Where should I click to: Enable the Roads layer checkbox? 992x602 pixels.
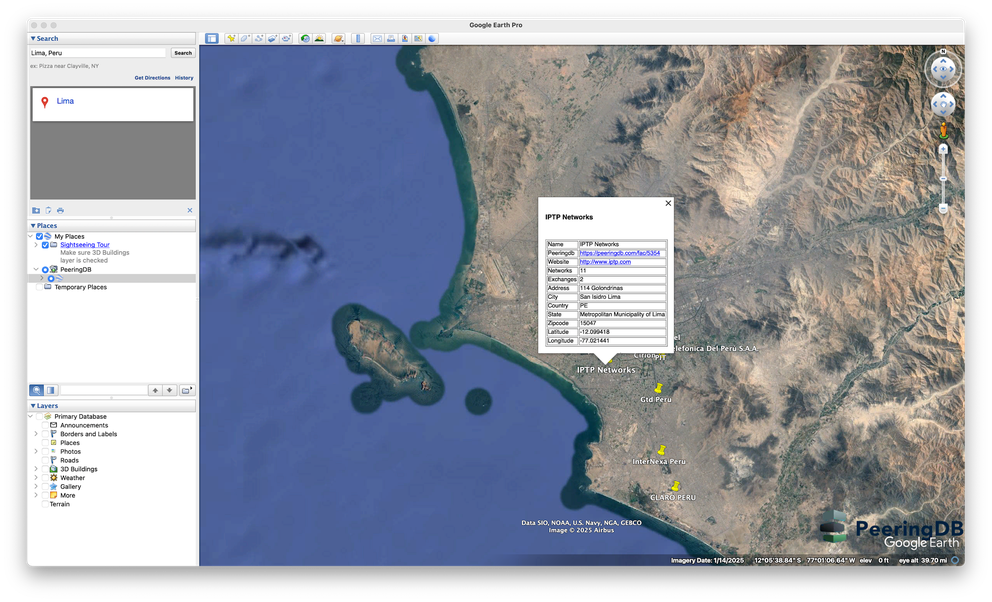(45, 460)
